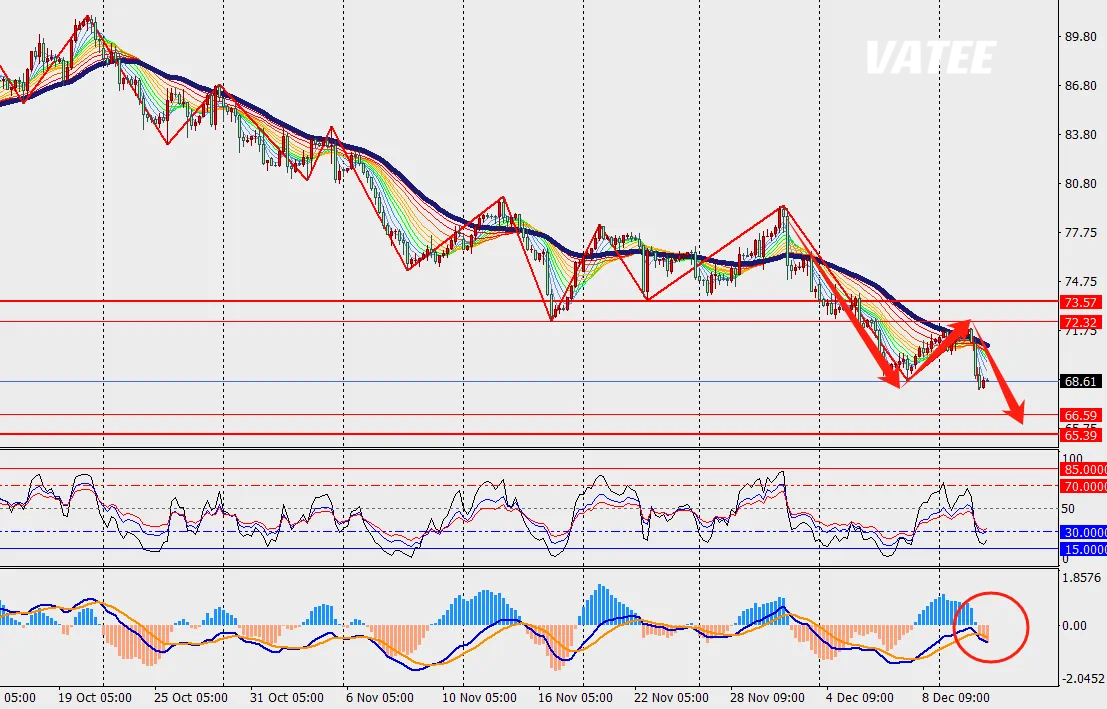Click the 25 Oct 05:00 time label
The height and width of the screenshot is (709, 1107).
(x=190, y=698)
